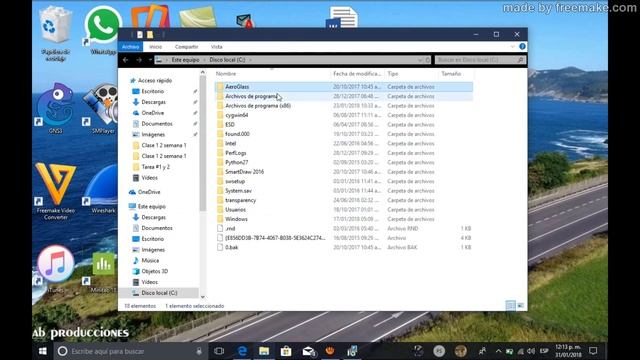Image resolution: width=640 pixels, height=360 pixels.
Task: Click the ESP language indicator
Action: tap(544, 351)
